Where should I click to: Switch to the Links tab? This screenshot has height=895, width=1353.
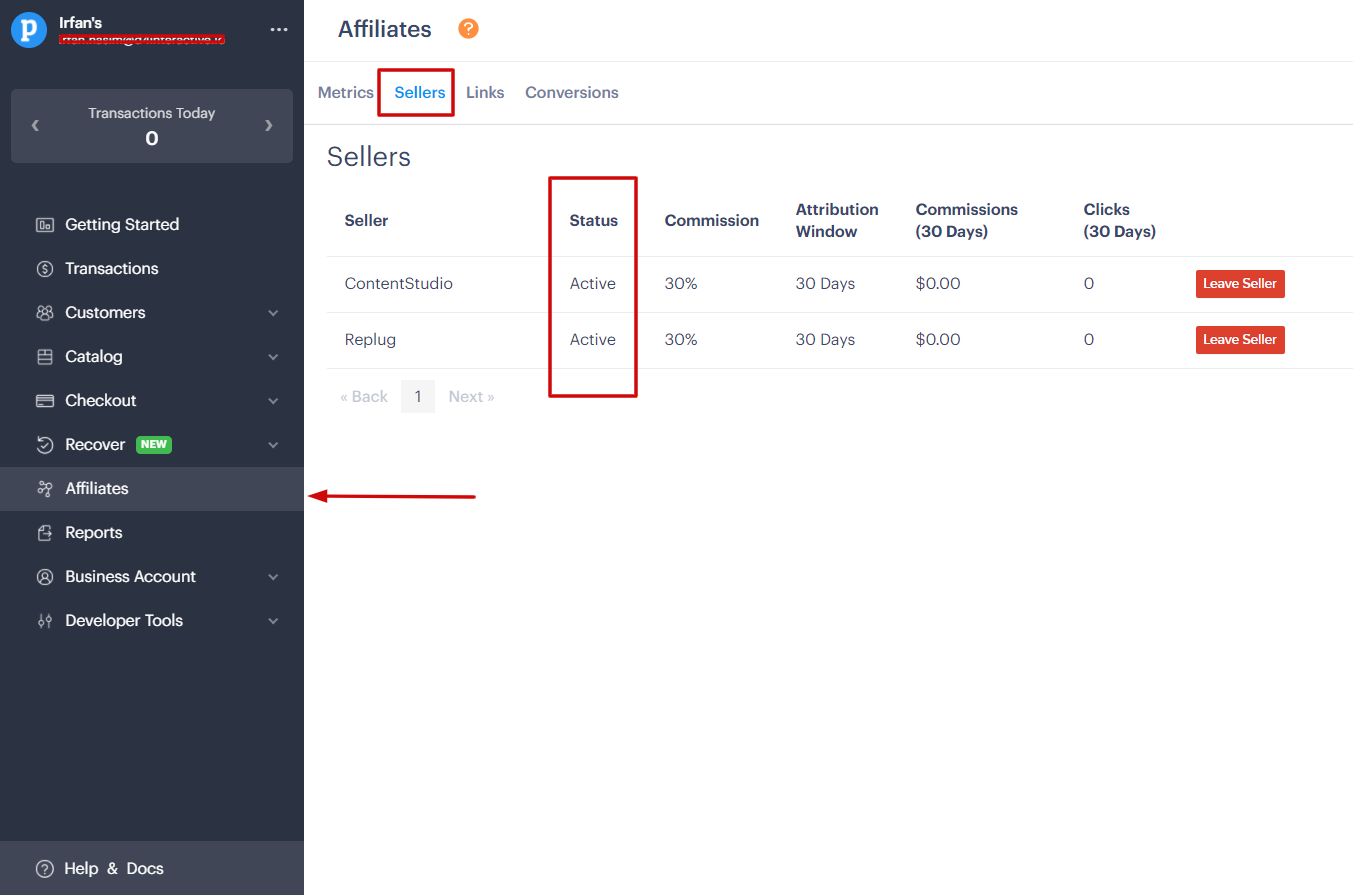pyautogui.click(x=485, y=93)
